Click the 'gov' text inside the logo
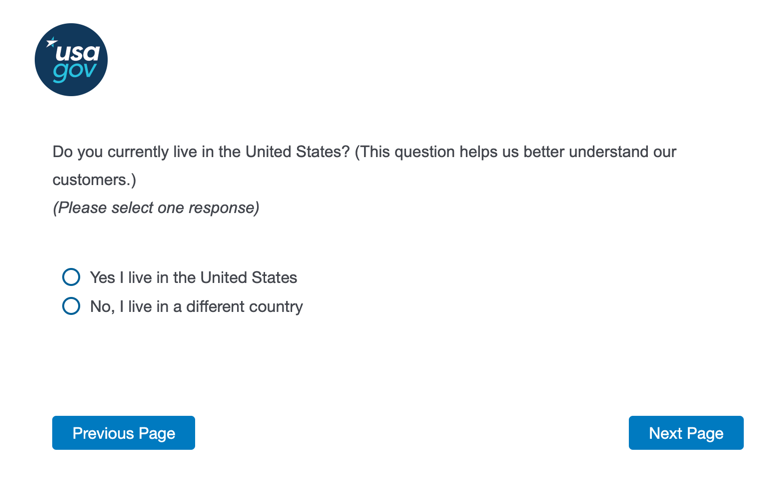The height and width of the screenshot is (491, 772). (76, 72)
